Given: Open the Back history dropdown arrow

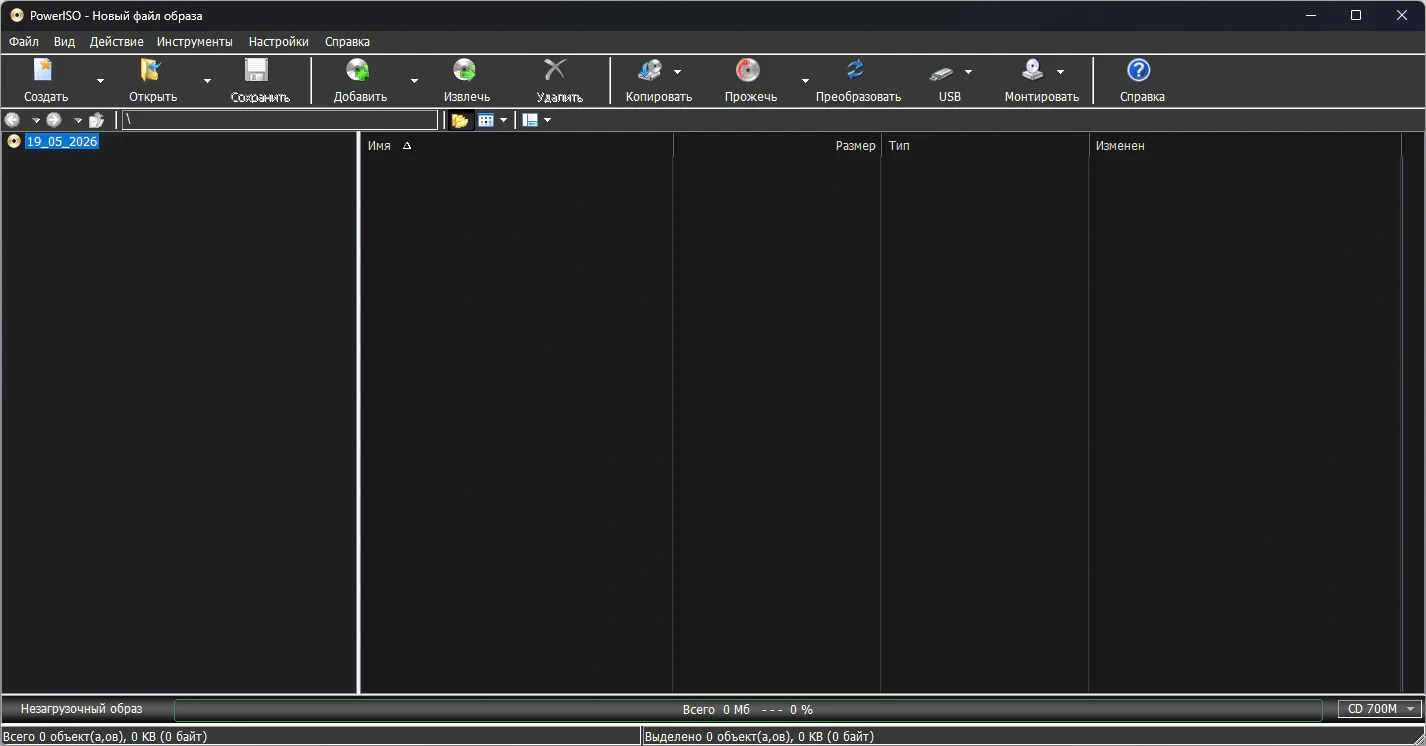Looking at the screenshot, I should point(36,121).
